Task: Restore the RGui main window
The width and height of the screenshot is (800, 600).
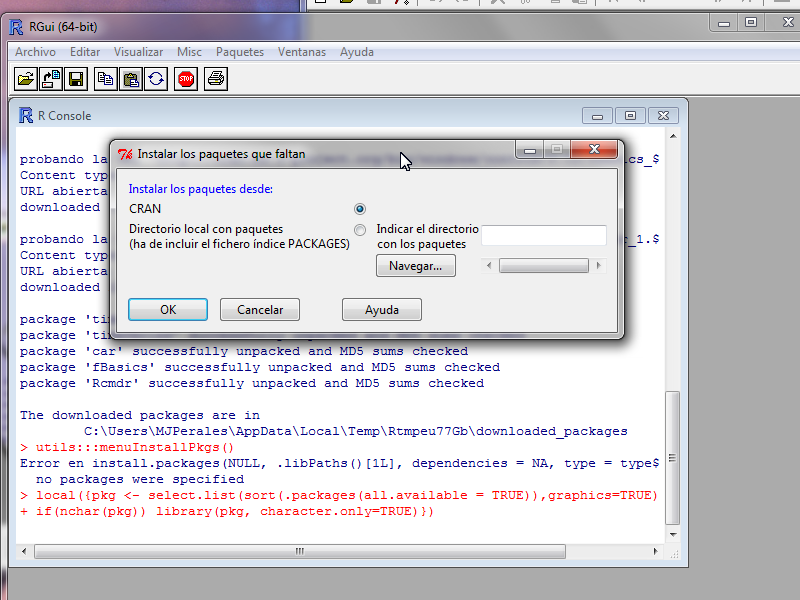Action: tap(751, 23)
